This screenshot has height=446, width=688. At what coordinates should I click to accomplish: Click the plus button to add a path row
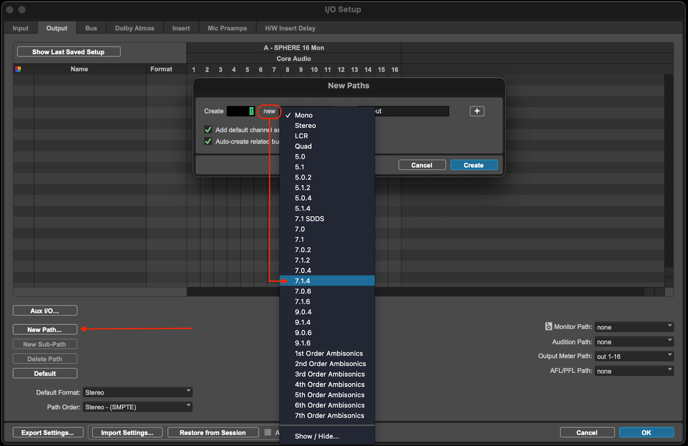(477, 111)
